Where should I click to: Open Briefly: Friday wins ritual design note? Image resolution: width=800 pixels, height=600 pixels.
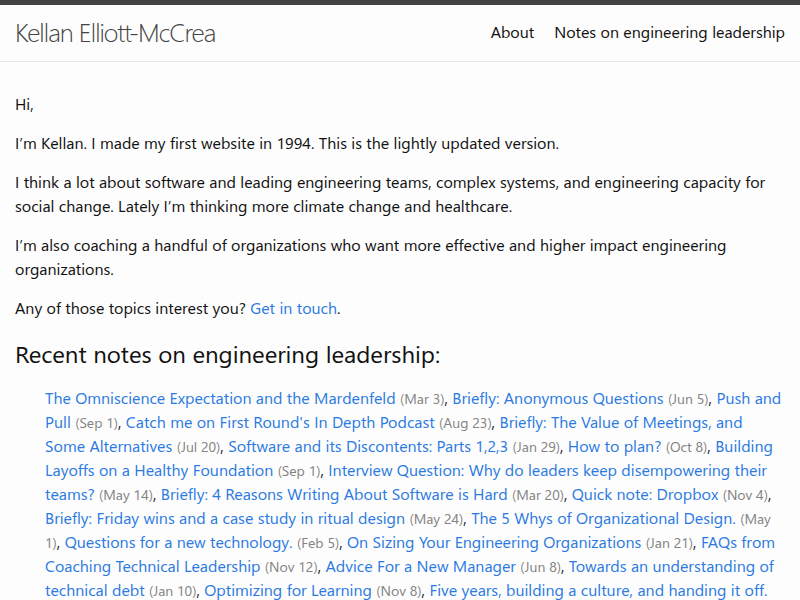(225, 518)
